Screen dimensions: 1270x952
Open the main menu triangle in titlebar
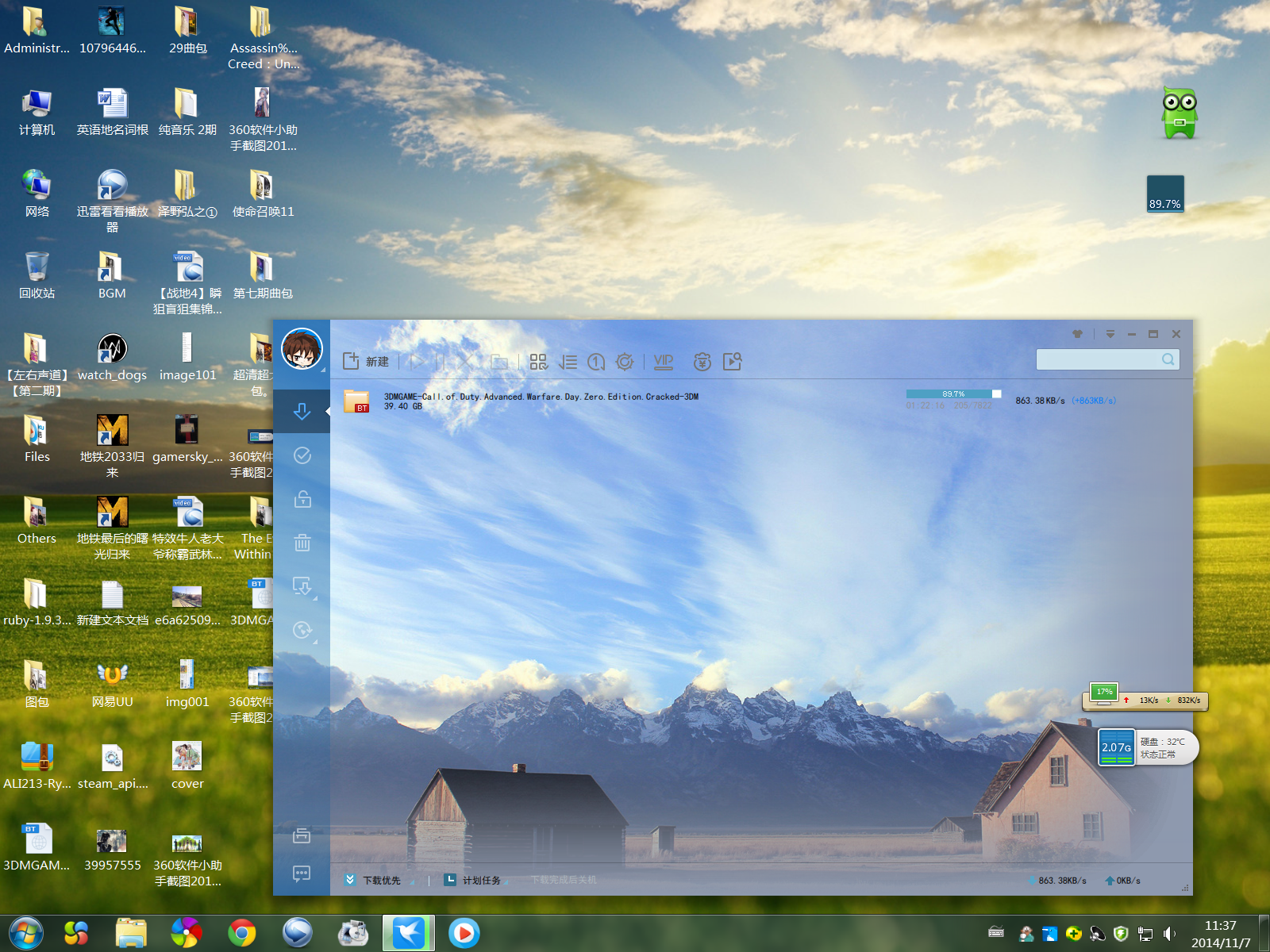(1110, 334)
